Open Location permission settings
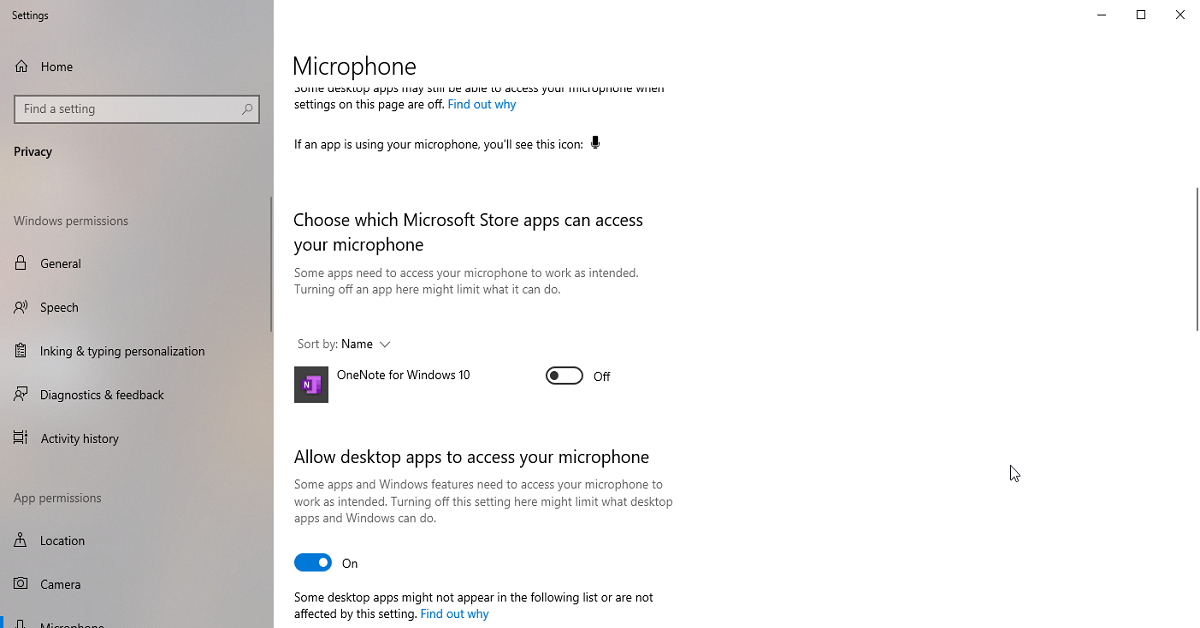Viewport: 1200px width, 628px height. [60, 540]
